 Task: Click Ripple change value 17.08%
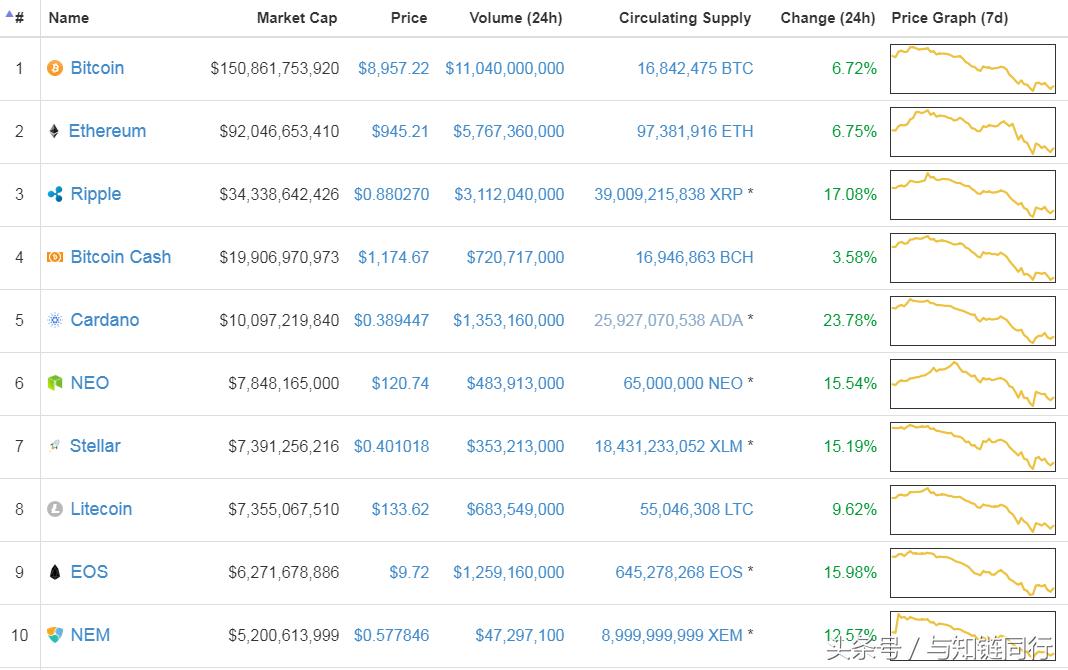point(850,195)
